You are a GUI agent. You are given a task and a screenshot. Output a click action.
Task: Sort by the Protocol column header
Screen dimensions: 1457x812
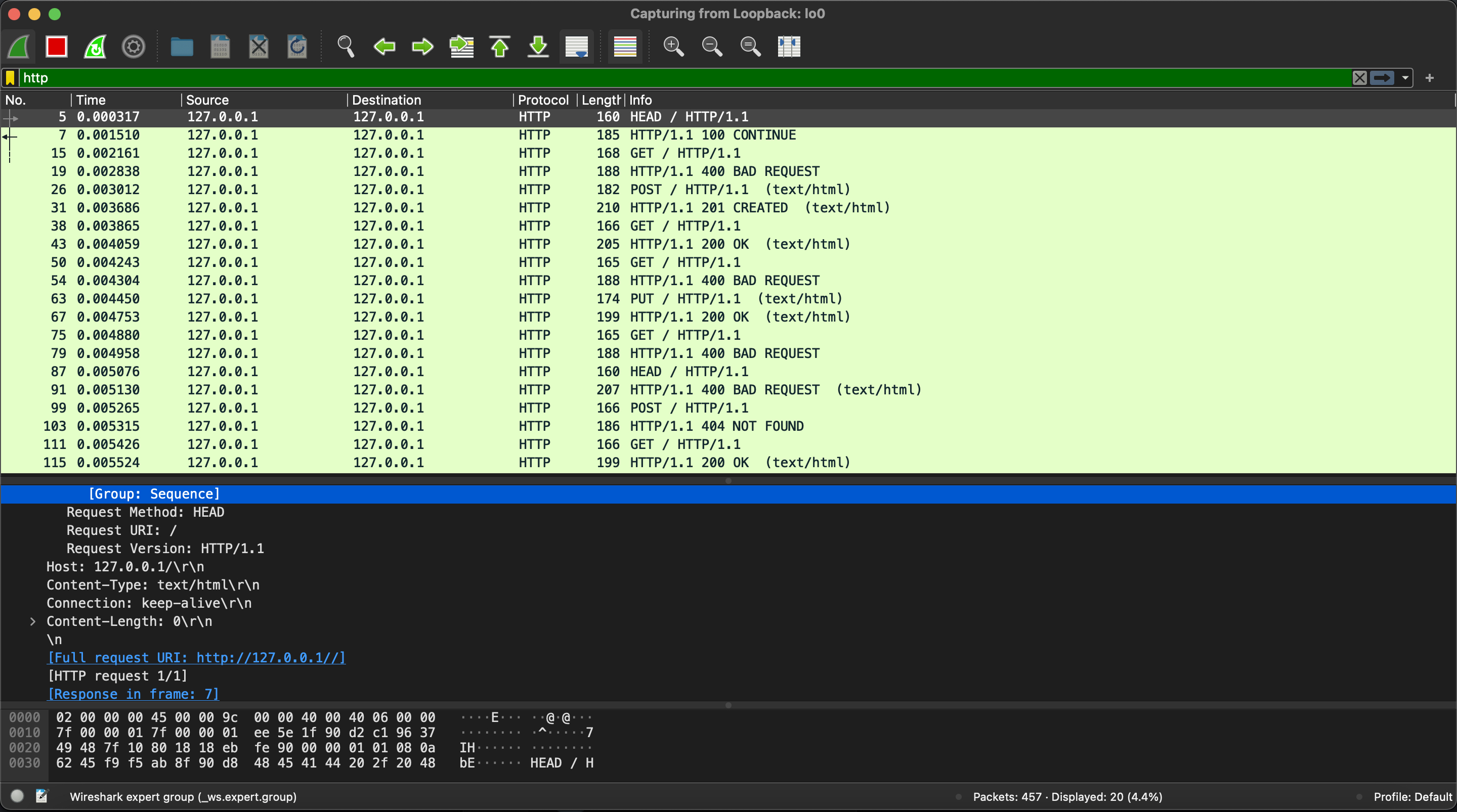545,100
